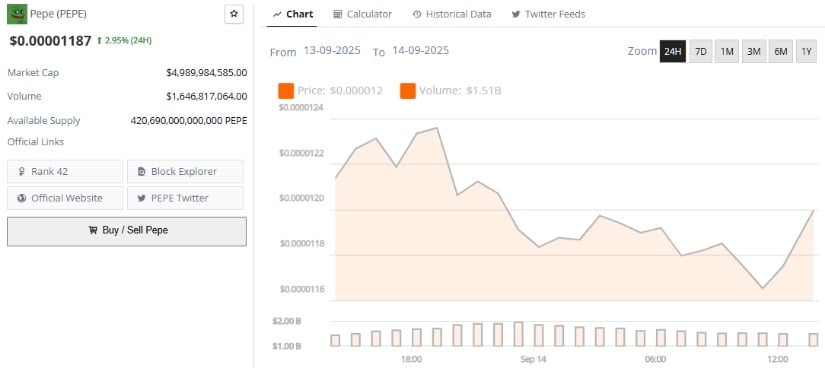Click the From date field 13-09-2025
The width and height of the screenshot is (825, 368).
332,51
